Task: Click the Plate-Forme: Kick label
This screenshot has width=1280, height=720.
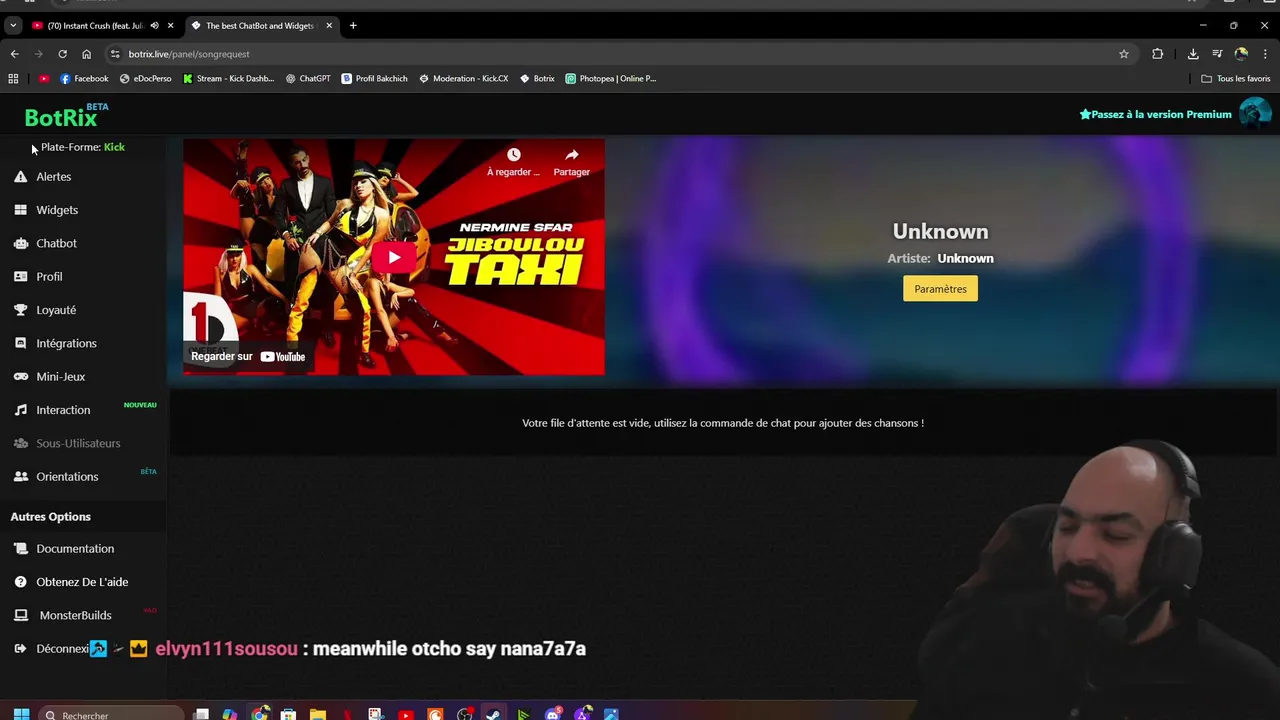Action: [x=83, y=147]
